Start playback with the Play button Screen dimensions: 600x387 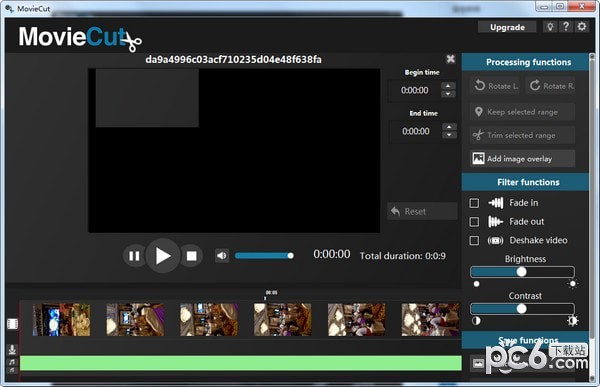[x=163, y=256]
